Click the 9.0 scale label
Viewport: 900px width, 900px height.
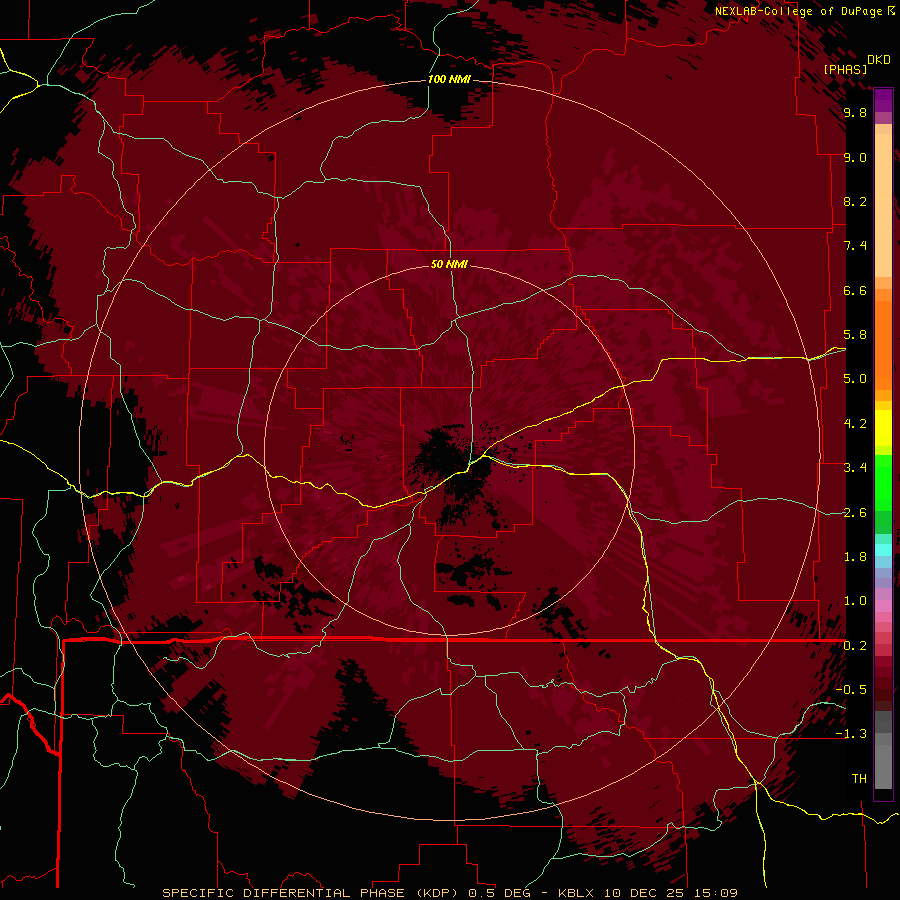pos(855,157)
